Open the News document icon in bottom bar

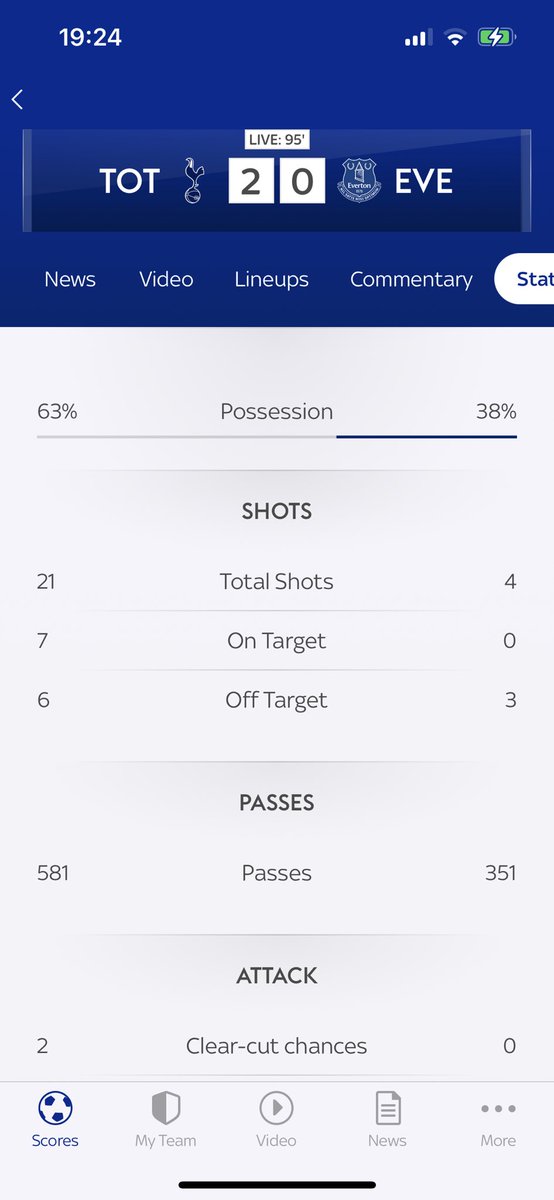387,1108
